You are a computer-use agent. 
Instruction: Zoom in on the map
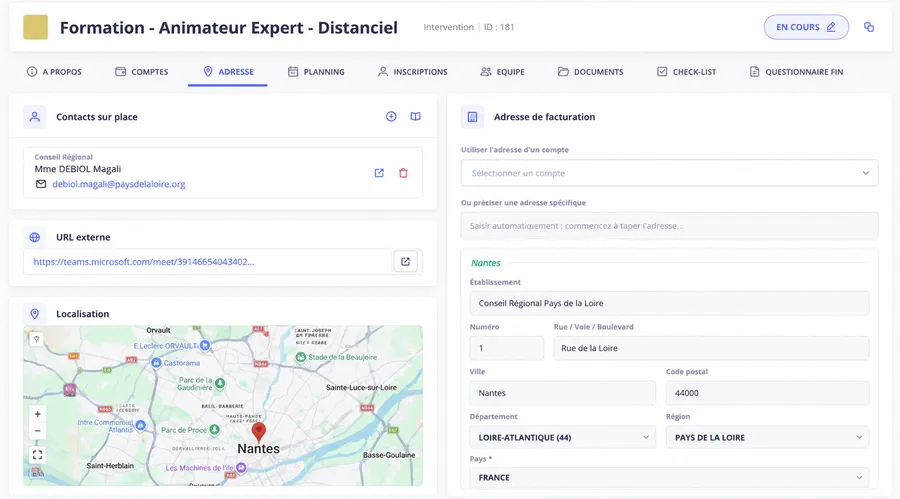(37, 414)
